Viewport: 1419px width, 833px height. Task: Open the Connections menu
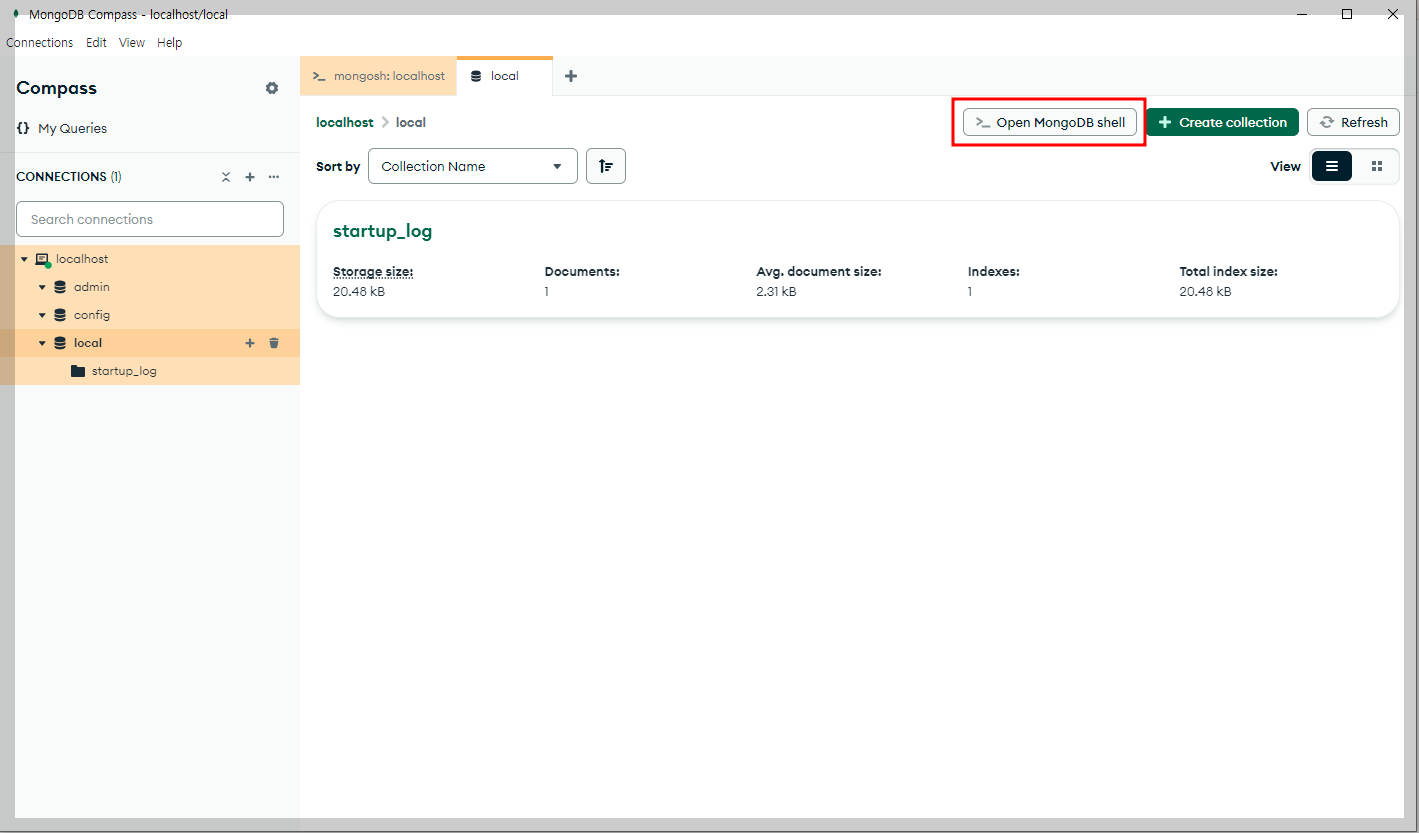pos(39,43)
